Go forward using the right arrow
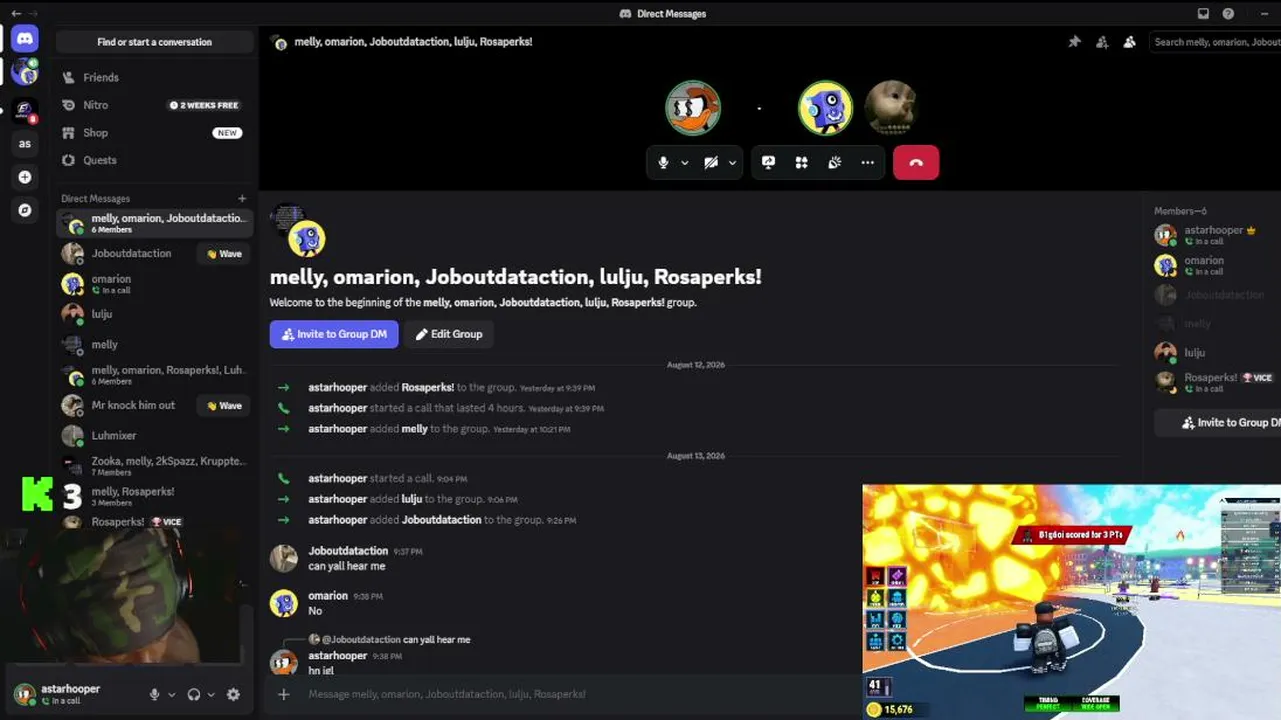The width and height of the screenshot is (1281, 720). 33,13
